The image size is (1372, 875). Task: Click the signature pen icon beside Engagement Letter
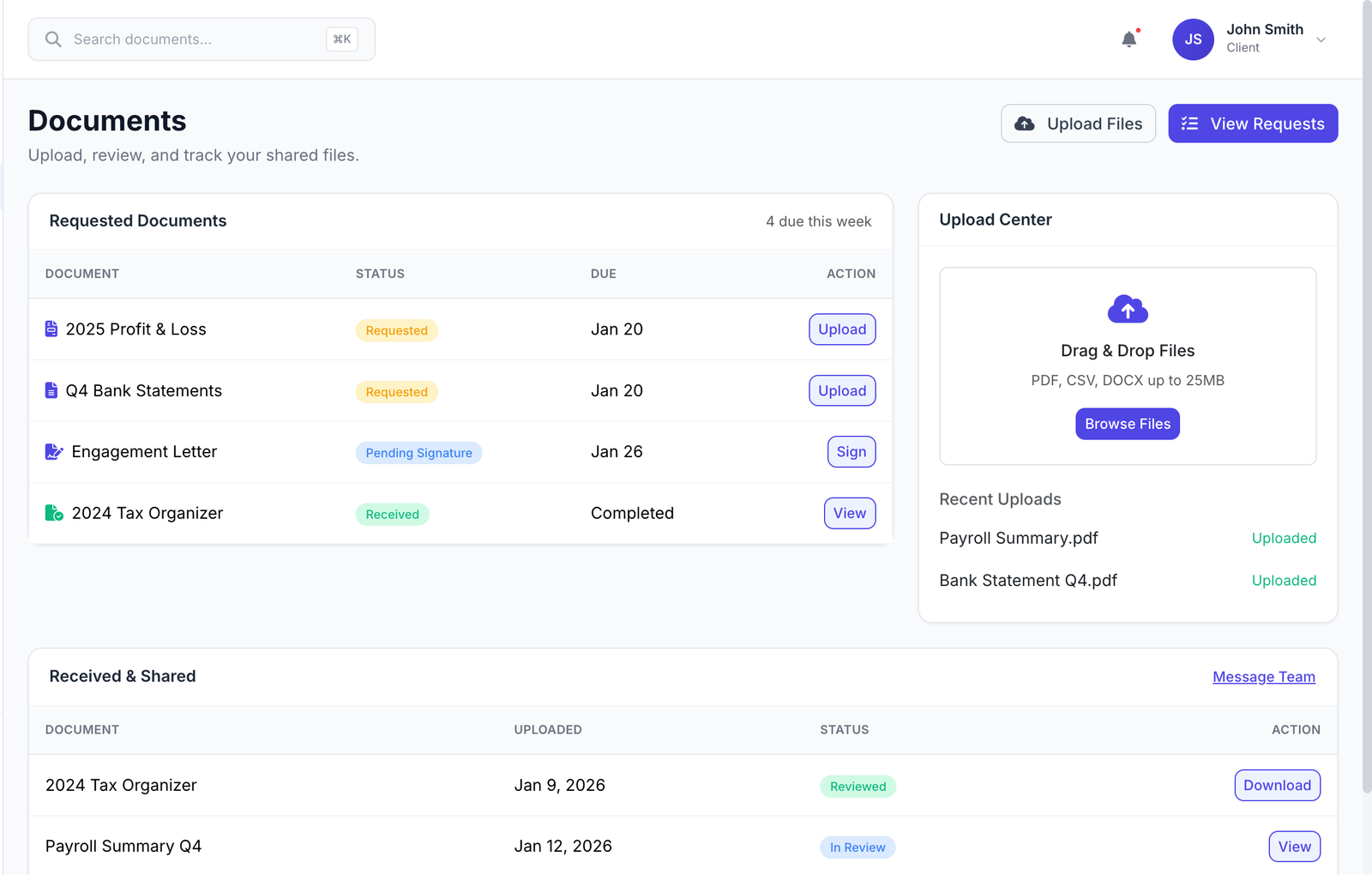pyautogui.click(x=52, y=450)
